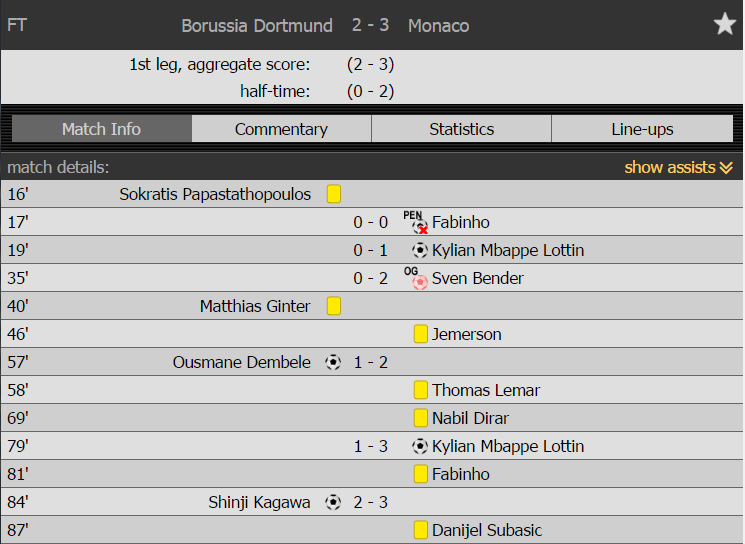Click the goal ball icon at 19 minutes

(420, 250)
